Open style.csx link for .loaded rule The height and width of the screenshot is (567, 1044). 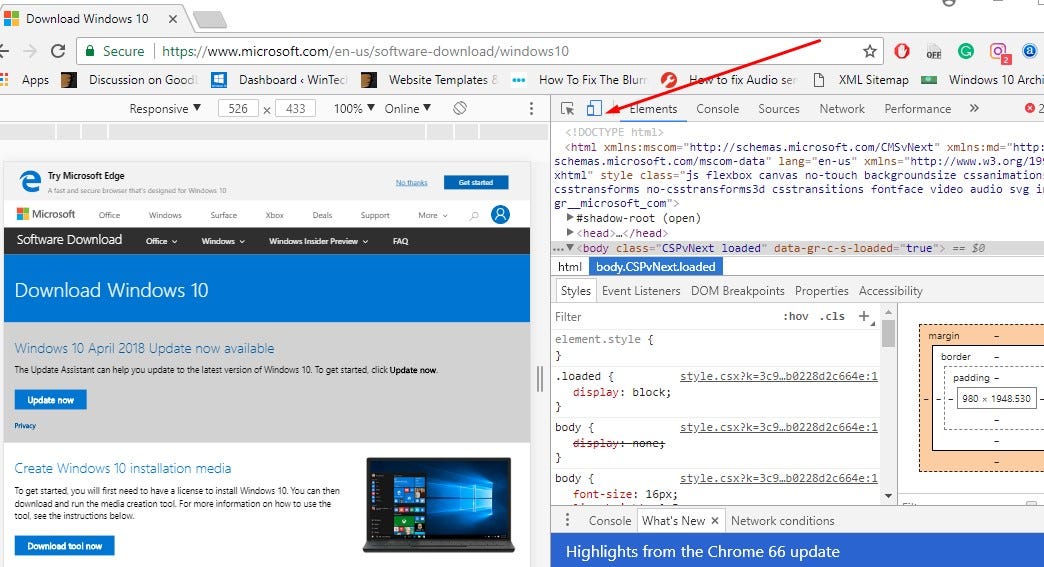[x=778, y=377]
